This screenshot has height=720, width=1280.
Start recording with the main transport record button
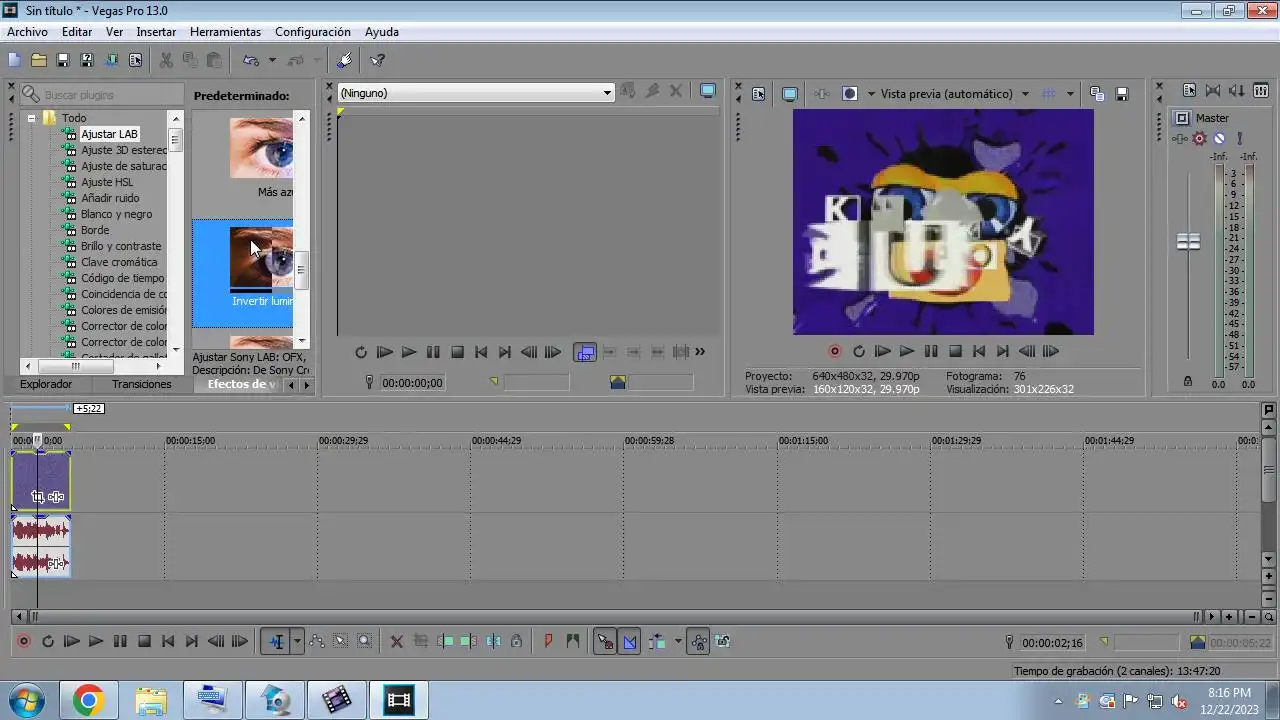24,642
